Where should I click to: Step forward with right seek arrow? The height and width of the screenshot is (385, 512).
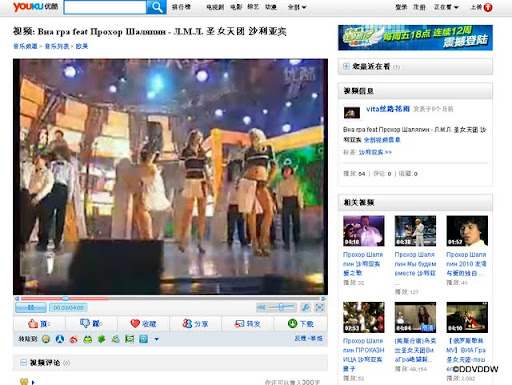click(323, 299)
